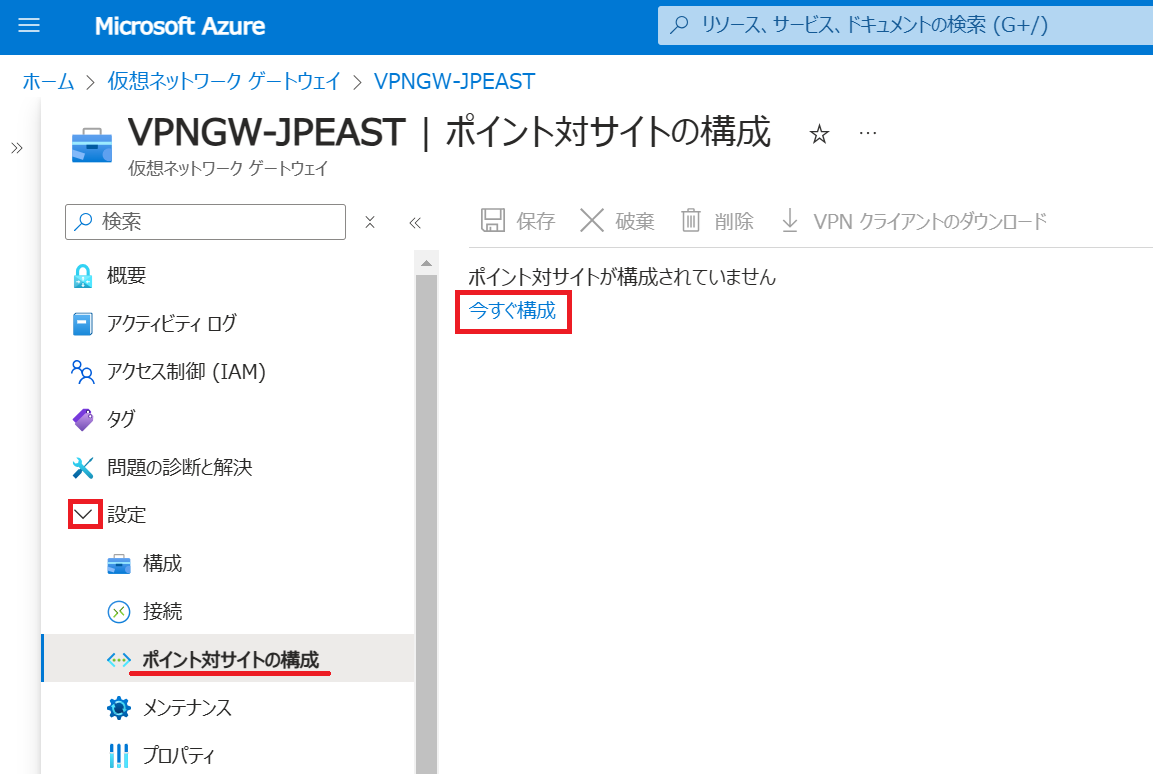Click the connection icon beside 接続
The image size is (1153, 774).
(x=119, y=612)
